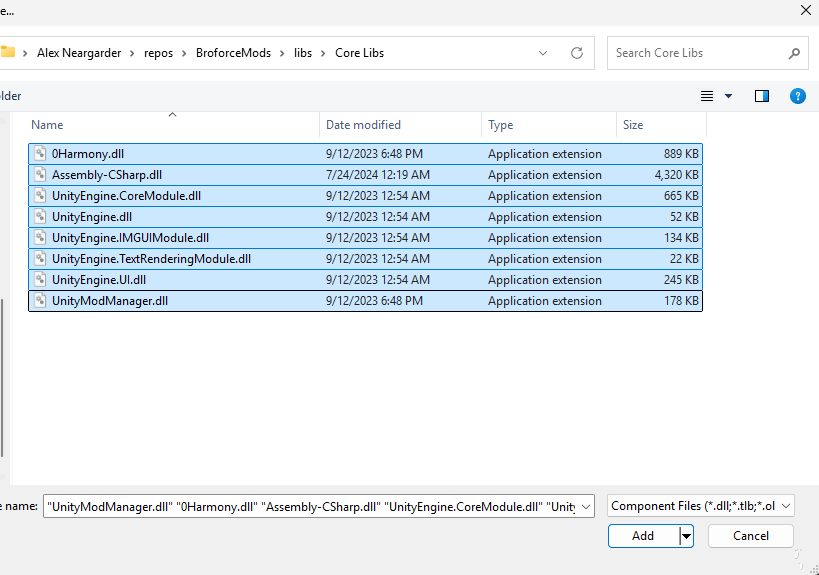This screenshot has width=819, height=575.
Task: Click the folder icon in breadcrumb
Action: (7, 52)
